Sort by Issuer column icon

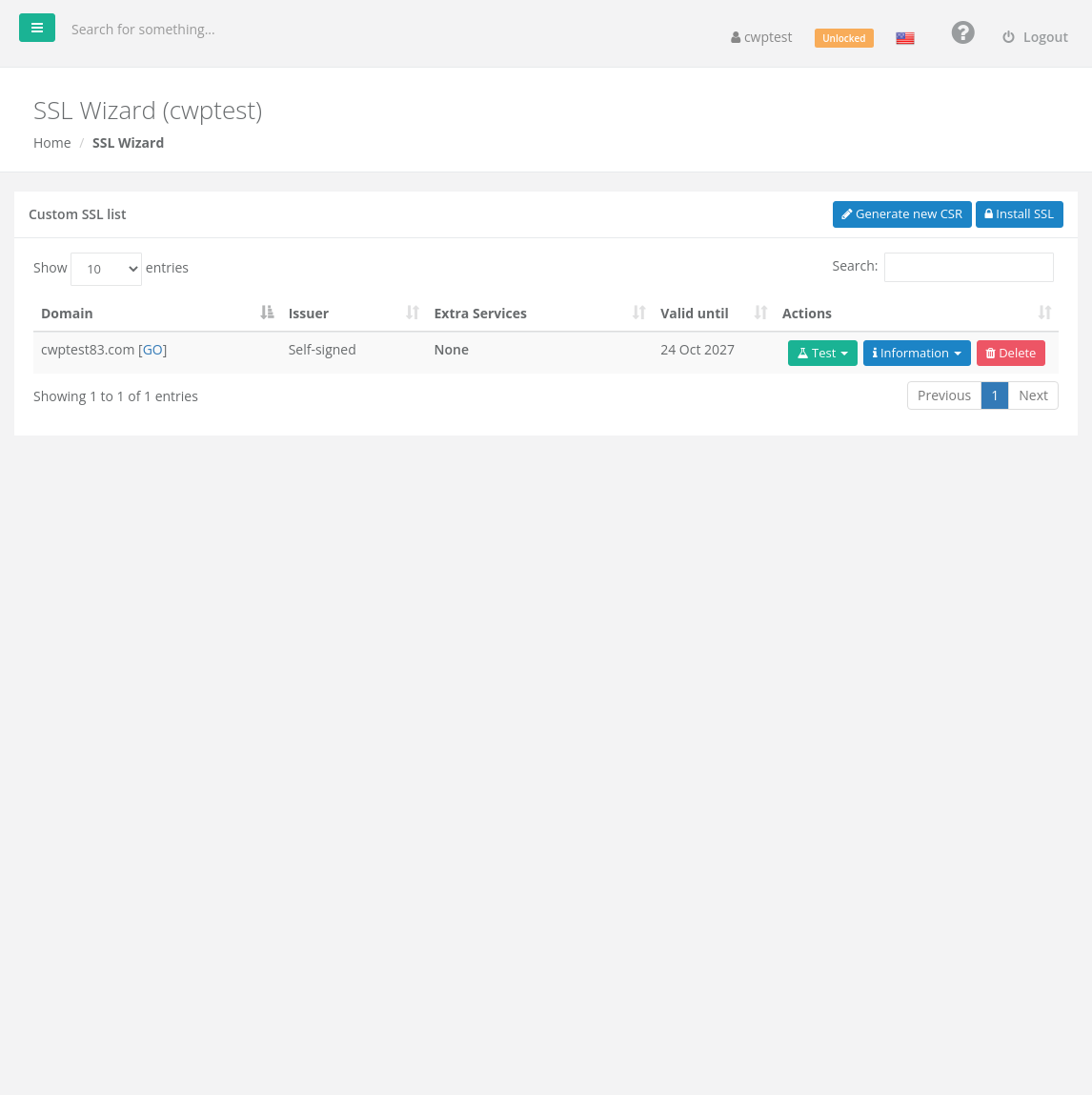413,313
